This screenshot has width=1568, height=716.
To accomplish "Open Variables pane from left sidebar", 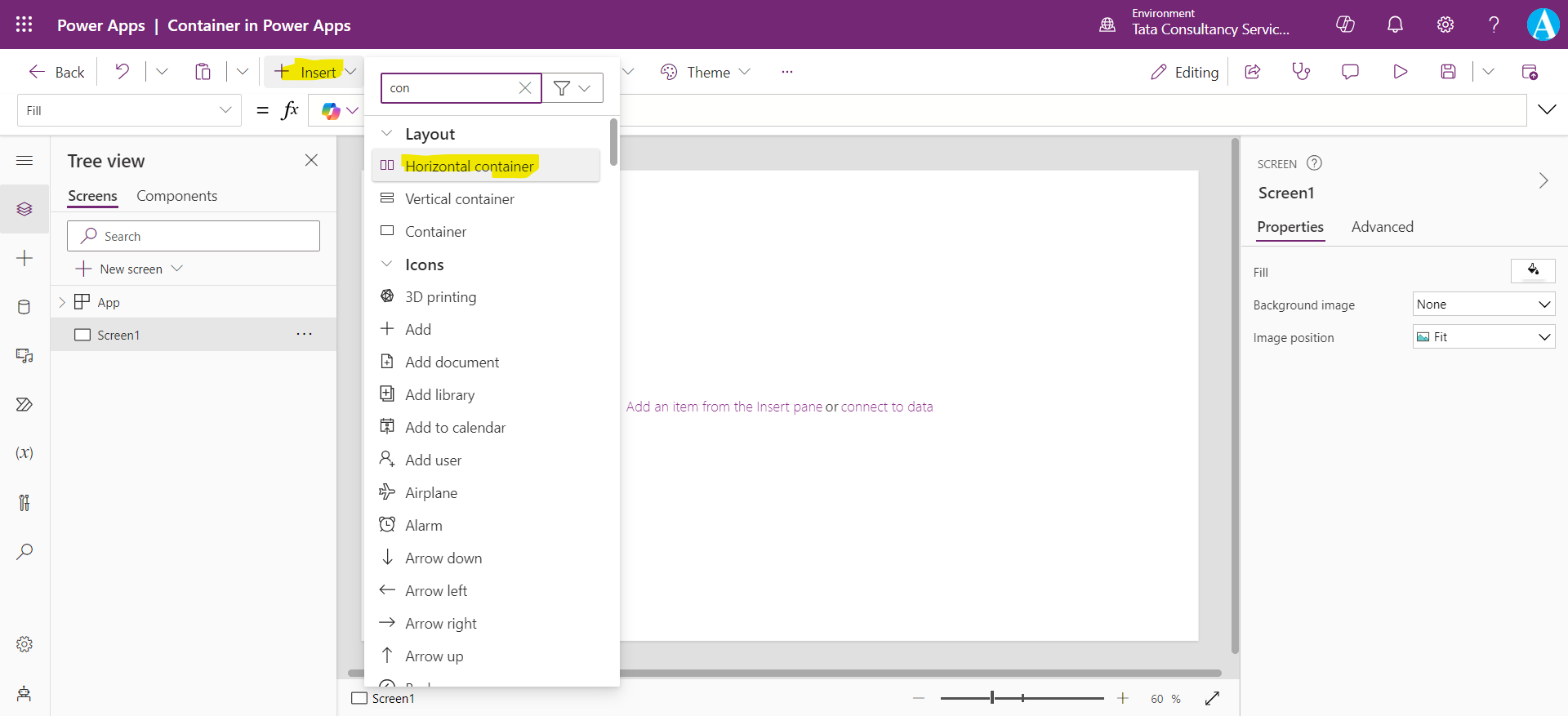I will 24,453.
